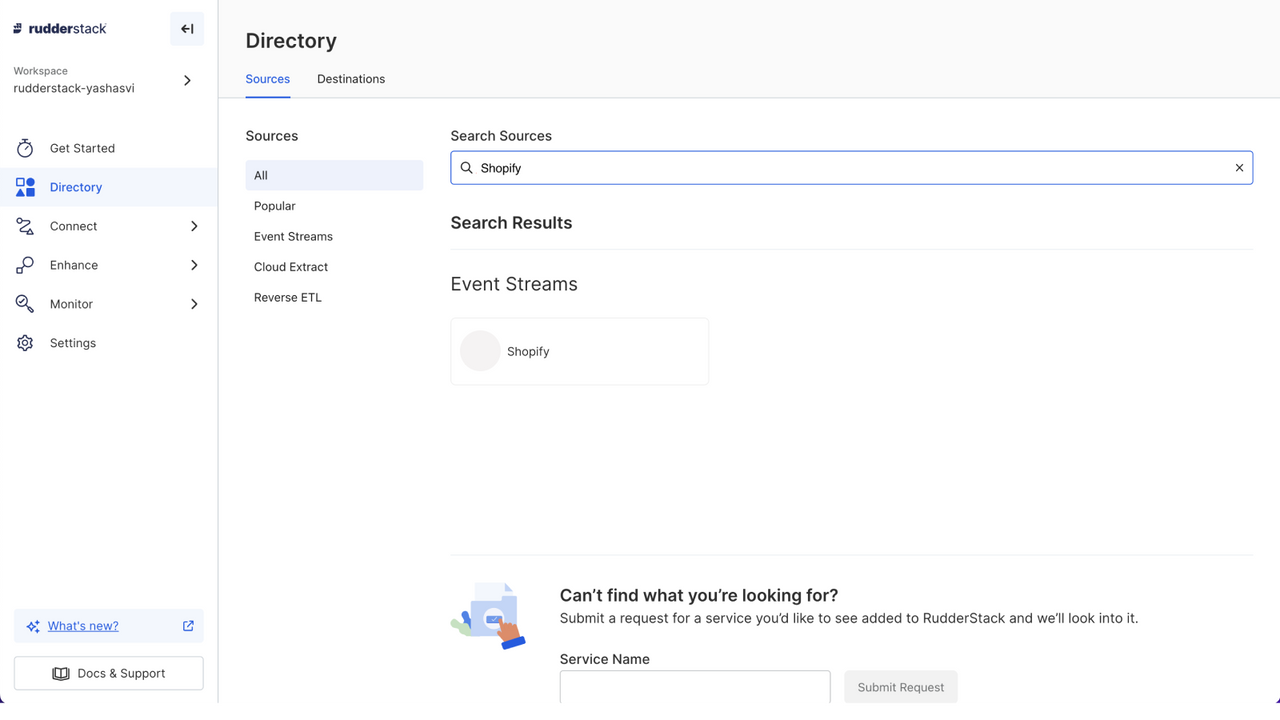Expand the Enhance section chevron
1280x720 pixels.
194,265
